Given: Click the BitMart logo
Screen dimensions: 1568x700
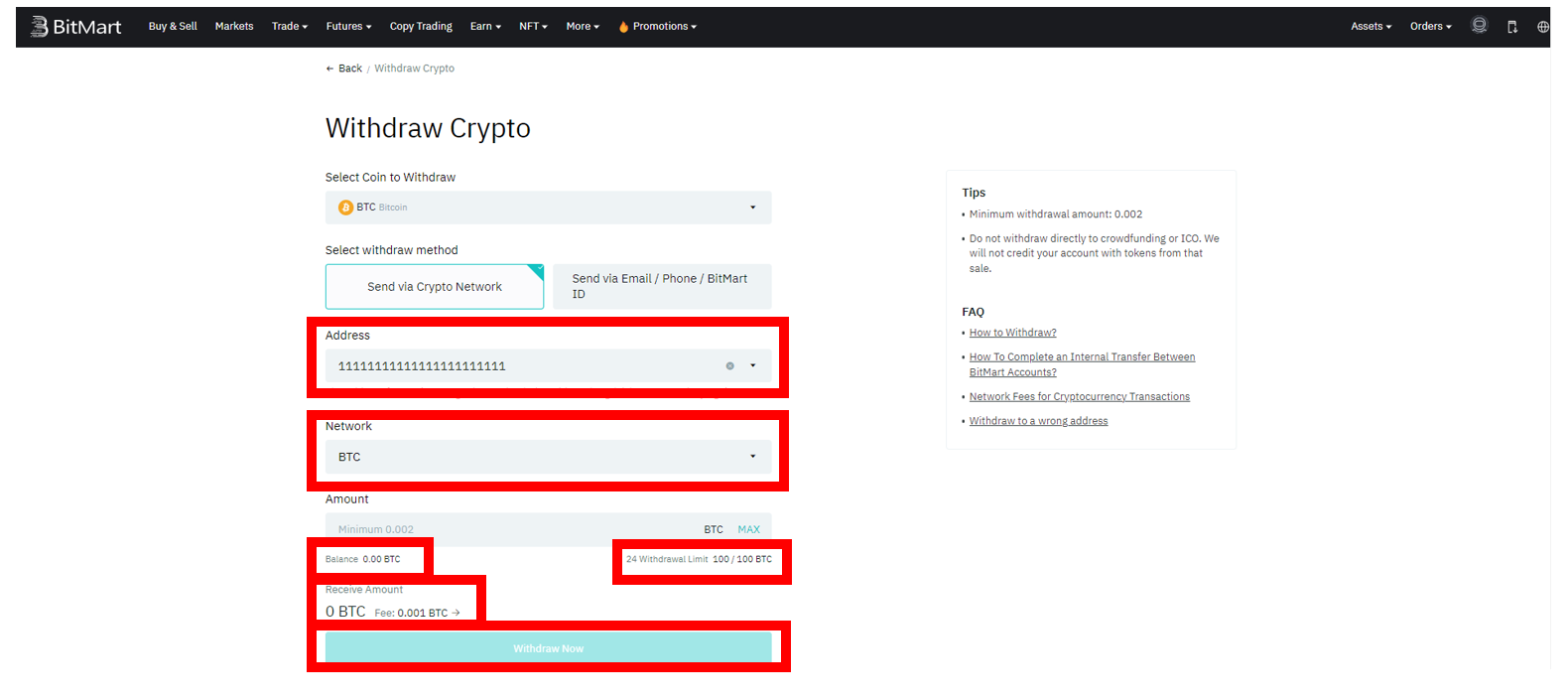Looking at the screenshot, I should coord(75,27).
